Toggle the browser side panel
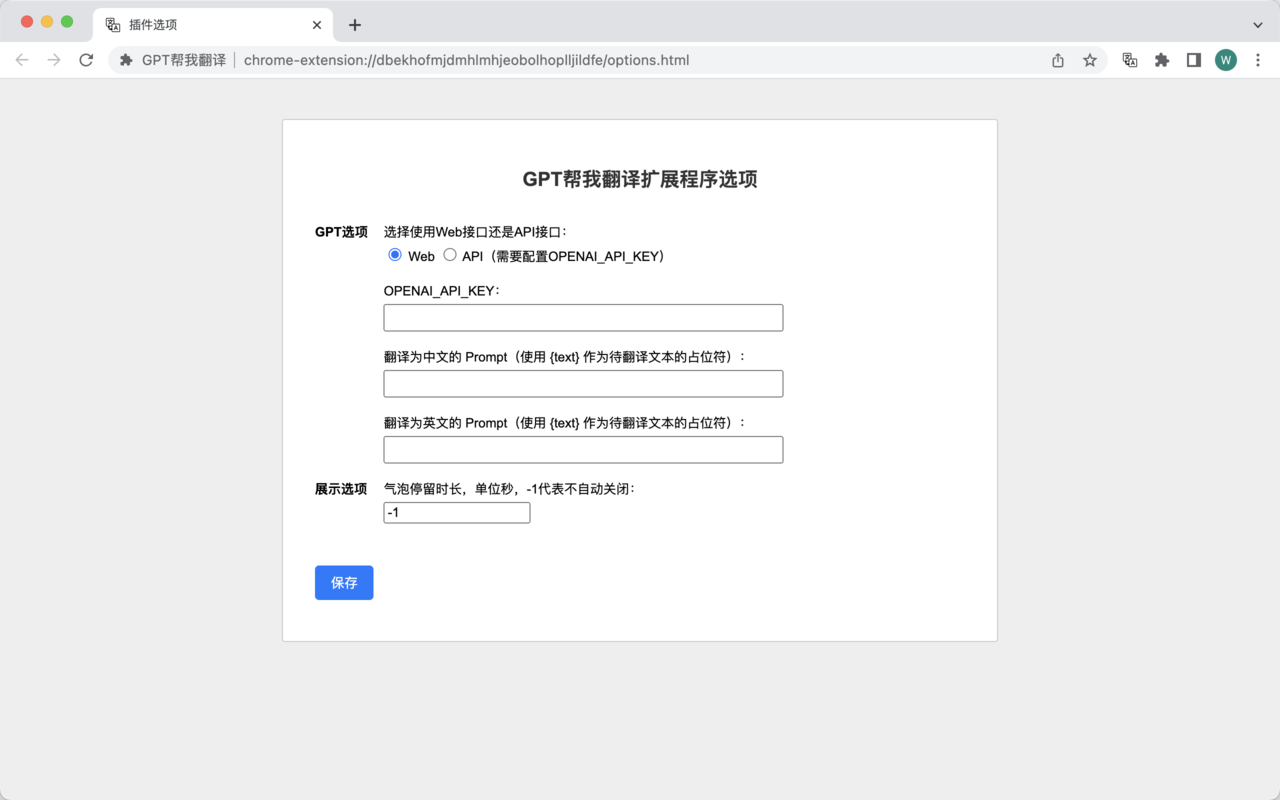1280x800 pixels. pyautogui.click(x=1194, y=60)
